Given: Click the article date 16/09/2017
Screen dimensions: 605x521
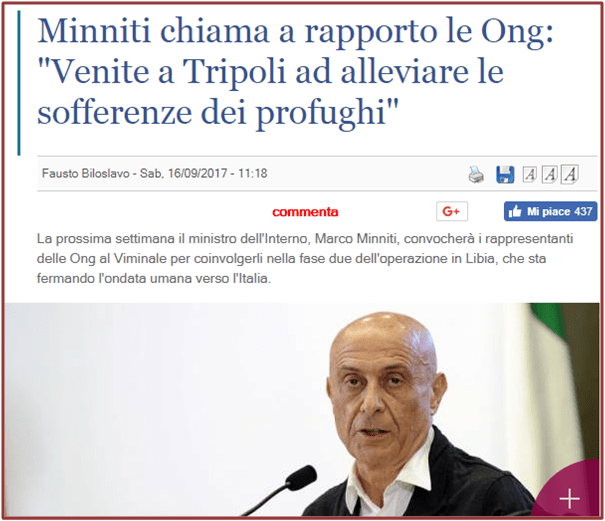Looking at the screenshot, I should click(x=197, y=173).
